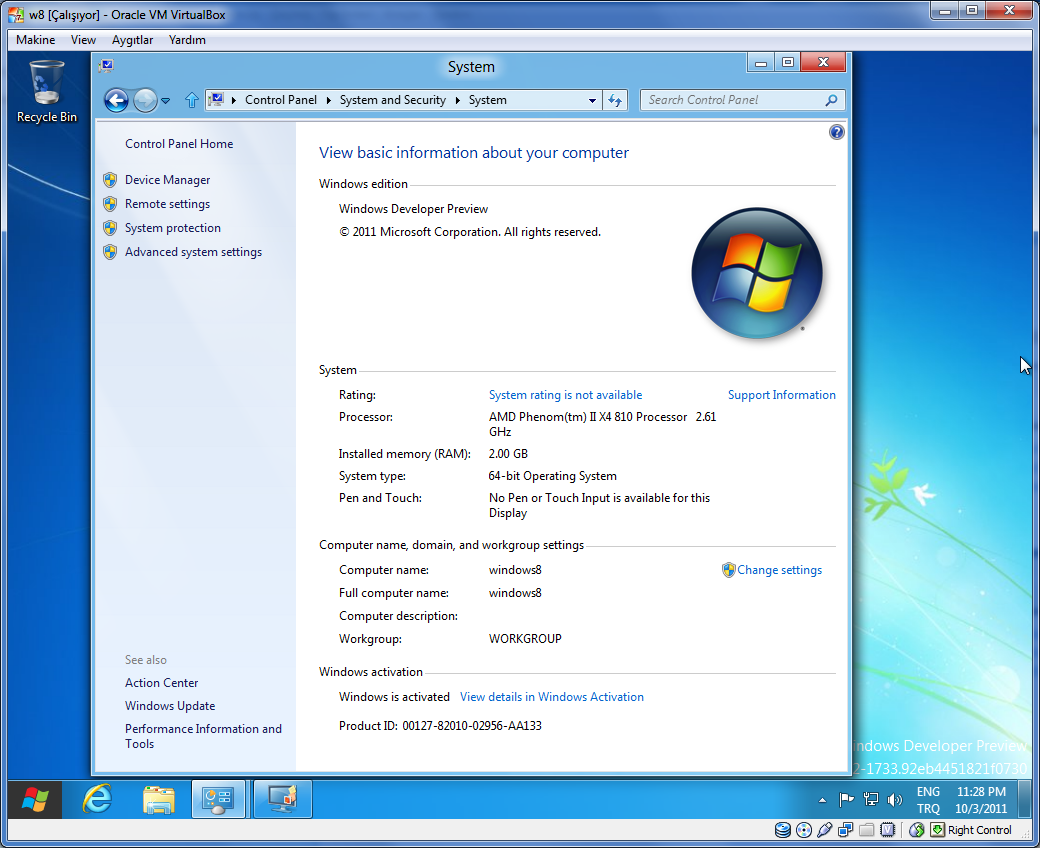The height and width of the screenshot is (848, 1040).
Task: Click the back navigation button
Action: [x=116, y=100]
